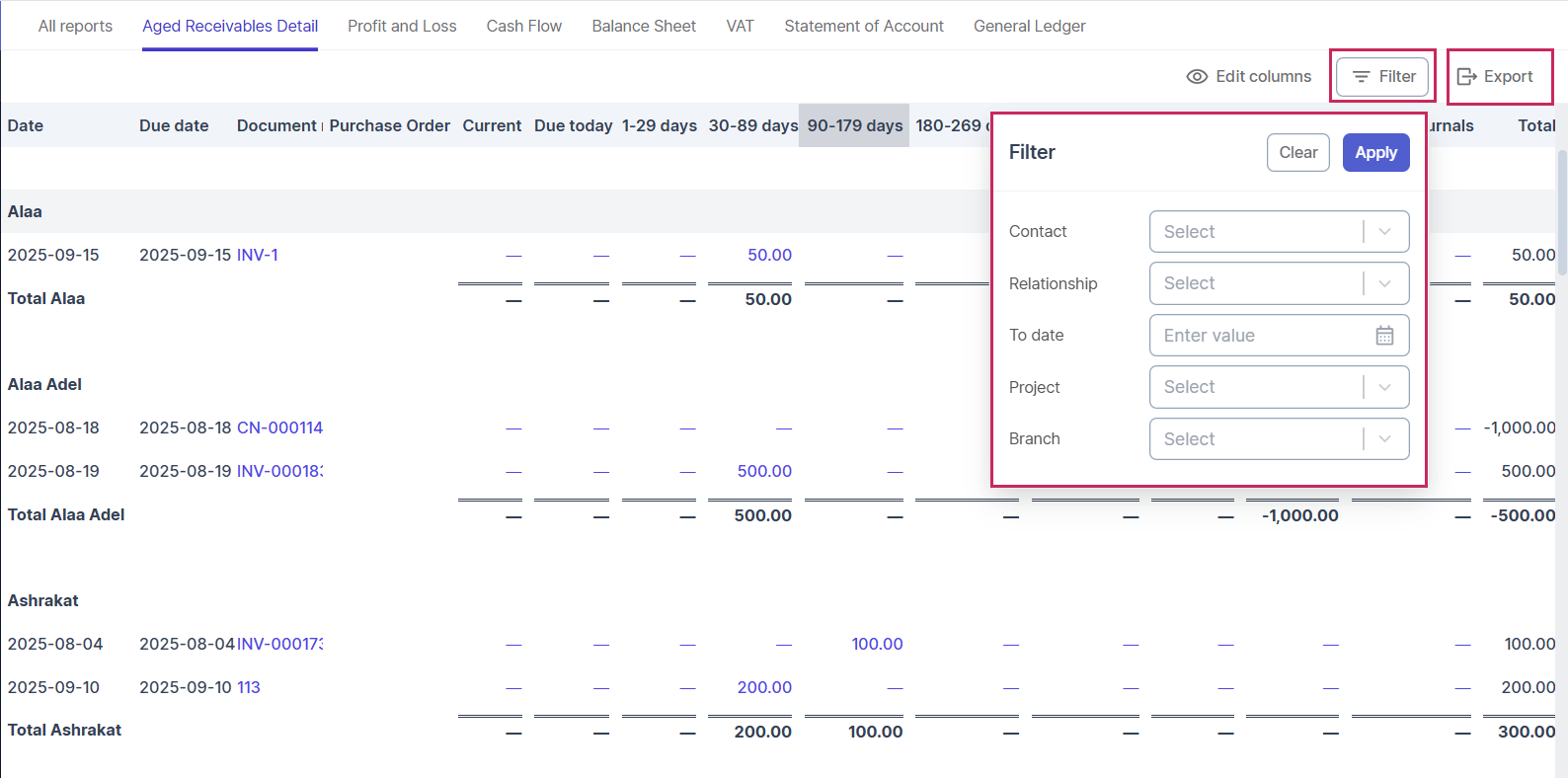Viewport: 1568px width, 778px height.
Task: Open the Cash Flow report tab
Action: [x=523, y=27]
